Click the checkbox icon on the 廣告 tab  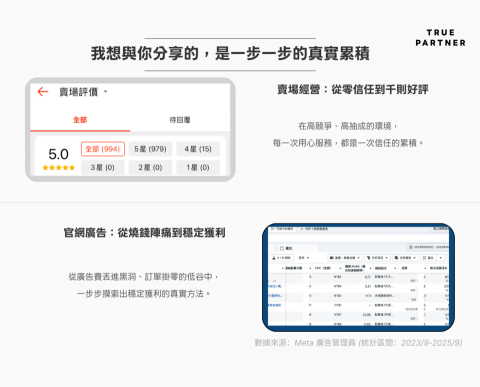pyautogui.click(x=282, y=248)
